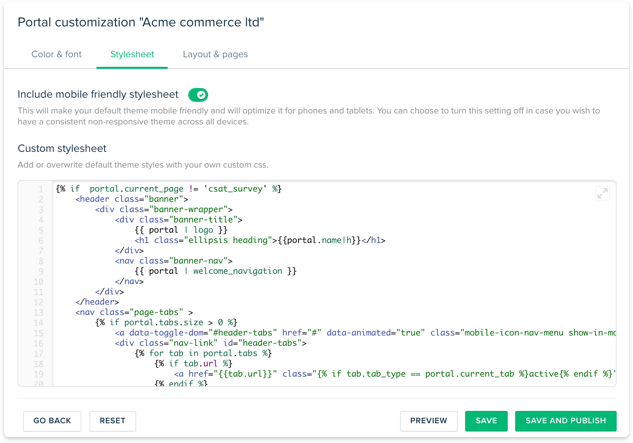Click the closing </nav> tag line

[129, 281]
